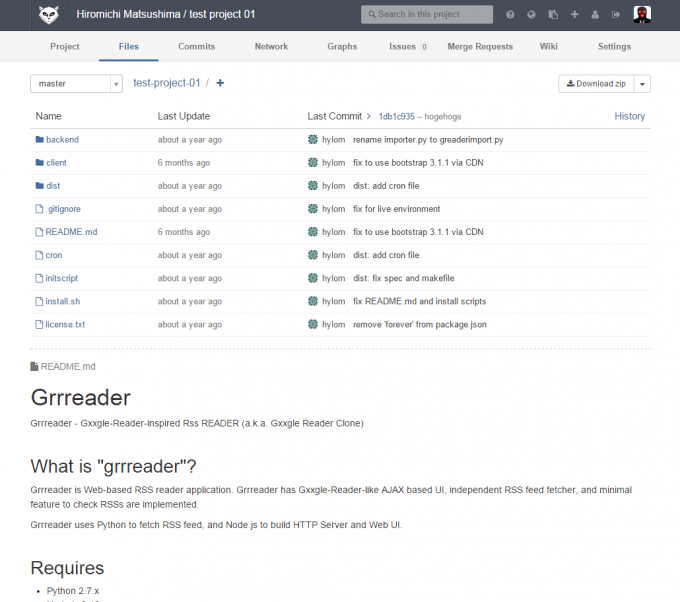
Task: Click the Download zip button
Action: pyautogui.click(x=596, y=84)
